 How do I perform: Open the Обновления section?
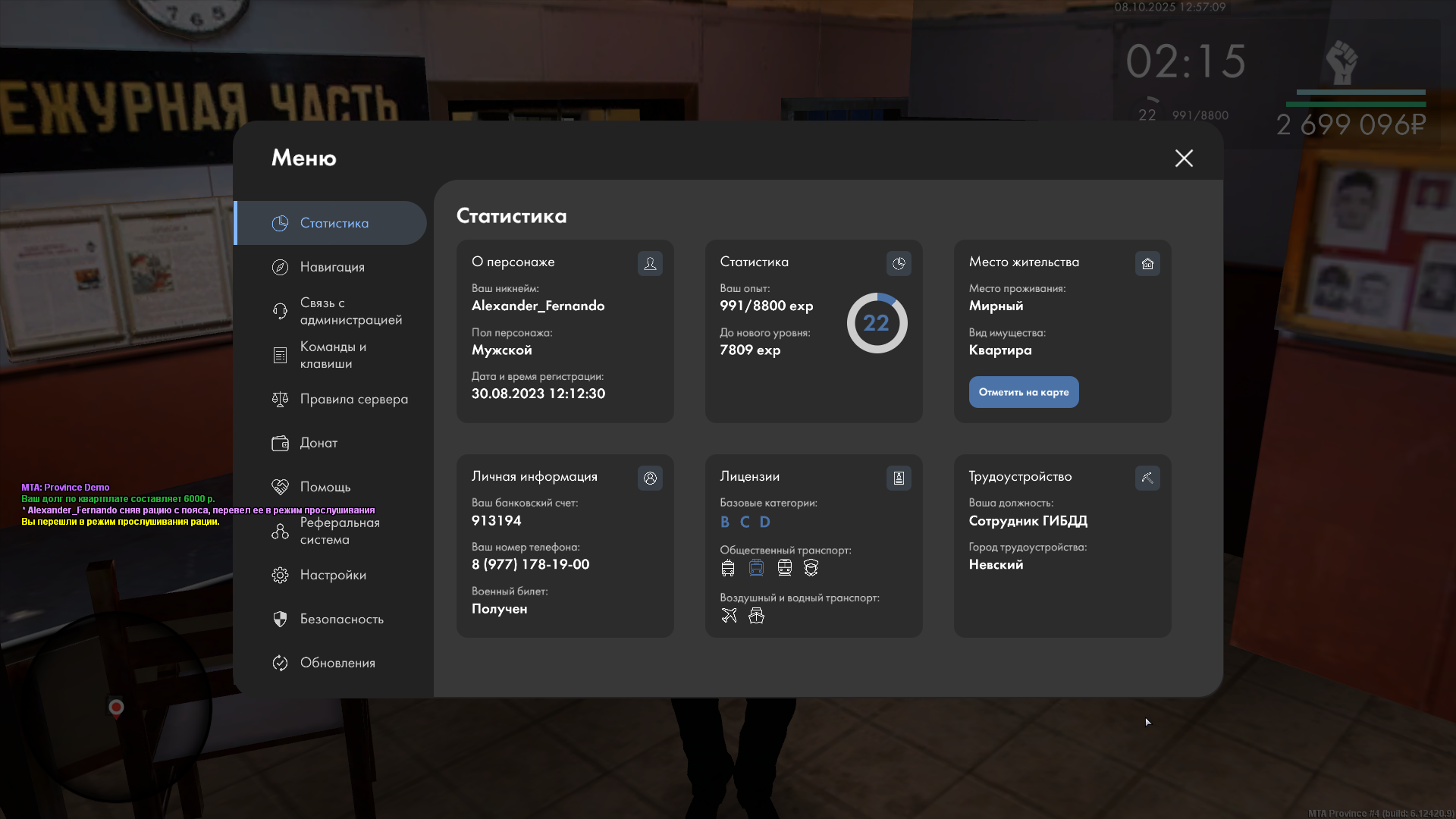(337, 663)
